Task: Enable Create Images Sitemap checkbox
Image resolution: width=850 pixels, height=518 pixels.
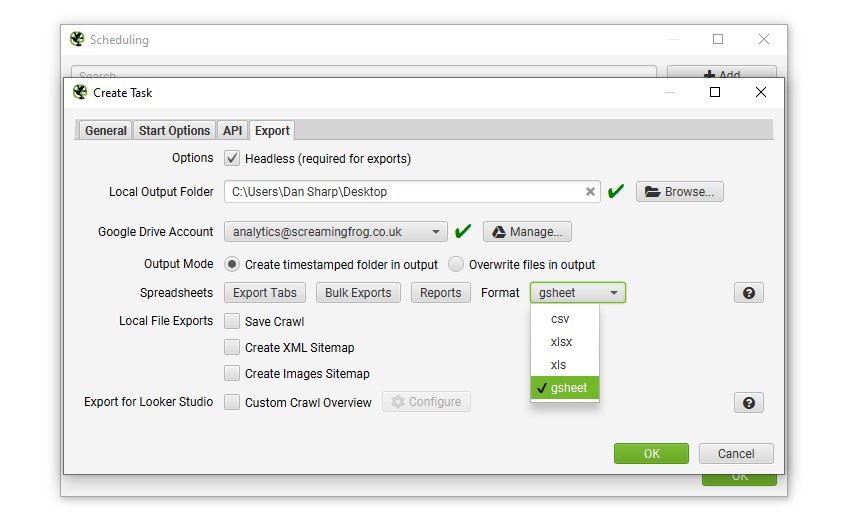Action: pyautogui.click(x=232, y=373)
